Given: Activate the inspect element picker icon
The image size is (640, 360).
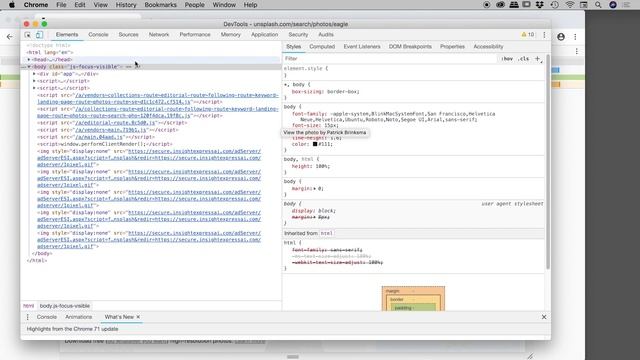Looking at the screenshot, I should [x=28, y=35].
